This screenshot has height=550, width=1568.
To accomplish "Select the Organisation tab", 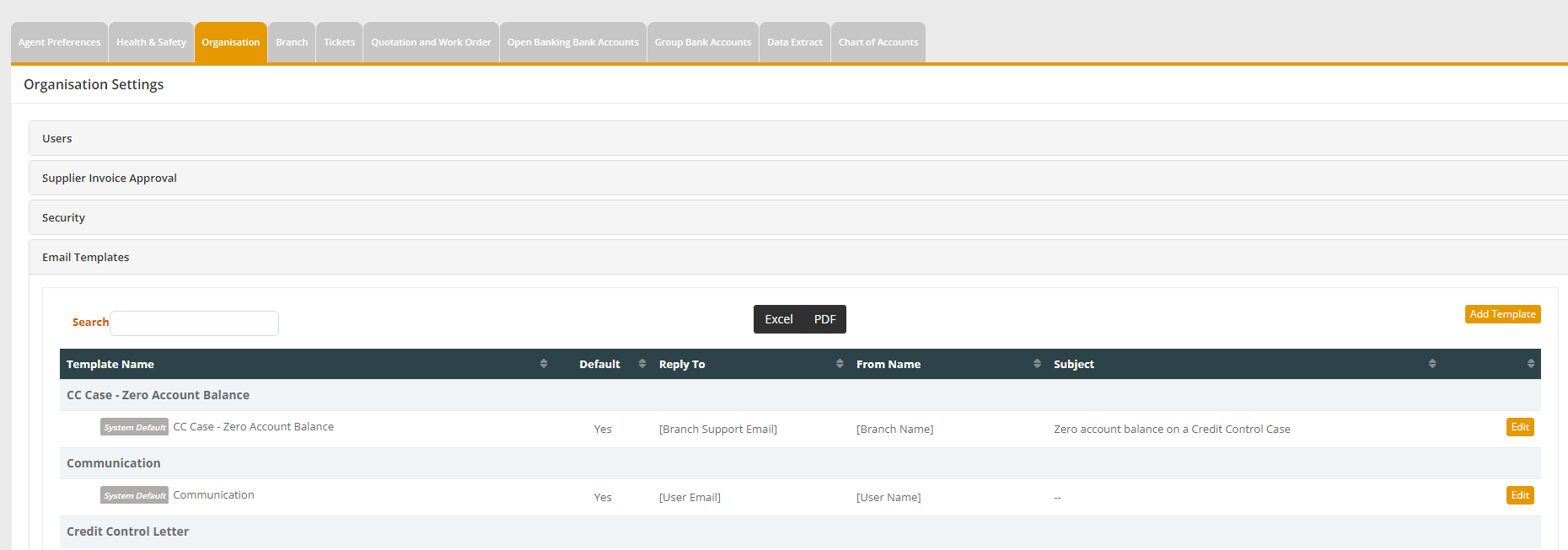I will point(231,42).
